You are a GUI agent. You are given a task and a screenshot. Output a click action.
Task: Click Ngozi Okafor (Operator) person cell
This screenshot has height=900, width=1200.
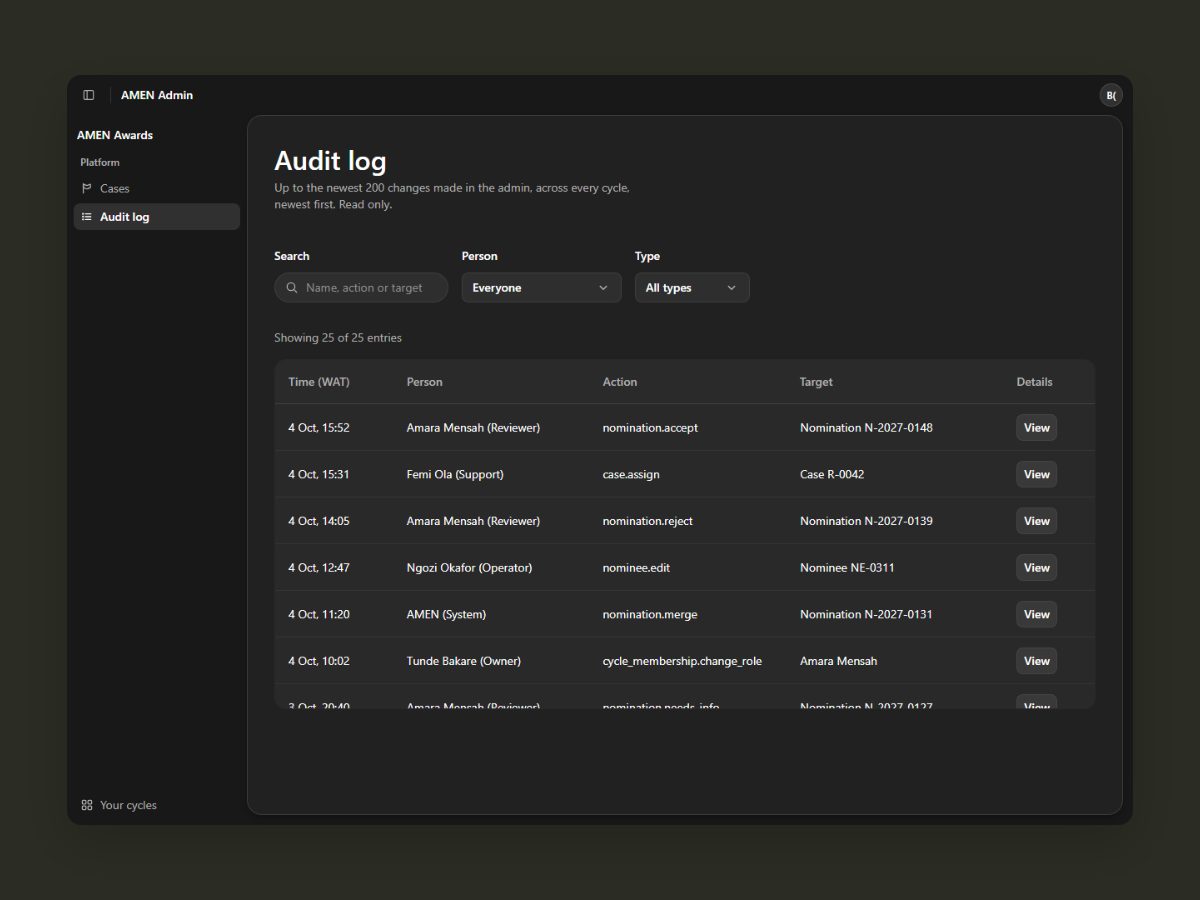click(x=469, y=568)
